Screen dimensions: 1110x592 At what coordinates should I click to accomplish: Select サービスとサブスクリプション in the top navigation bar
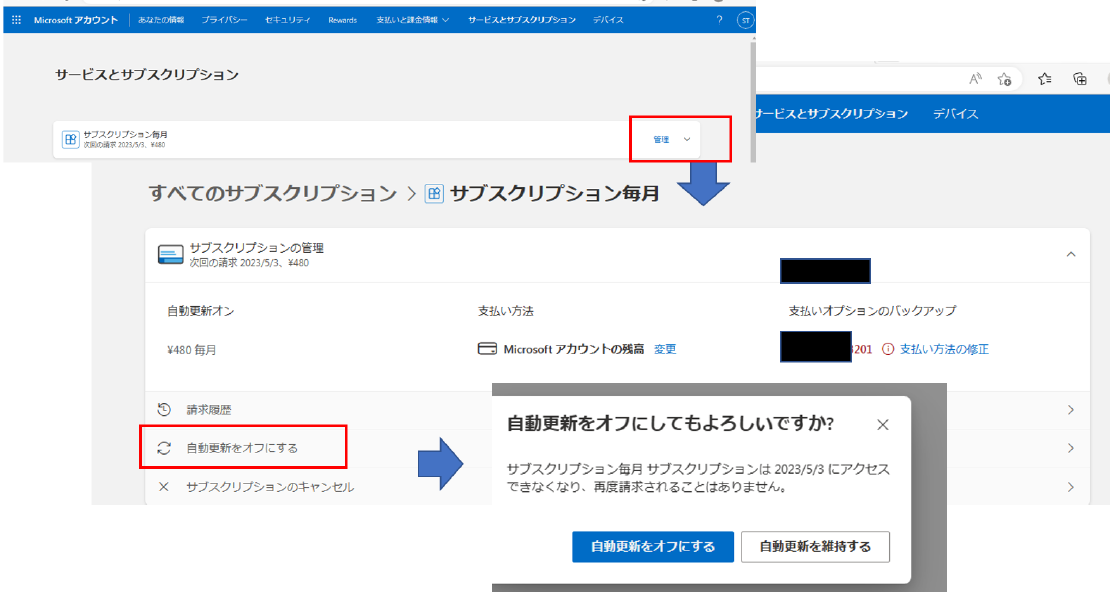point(522,20)
